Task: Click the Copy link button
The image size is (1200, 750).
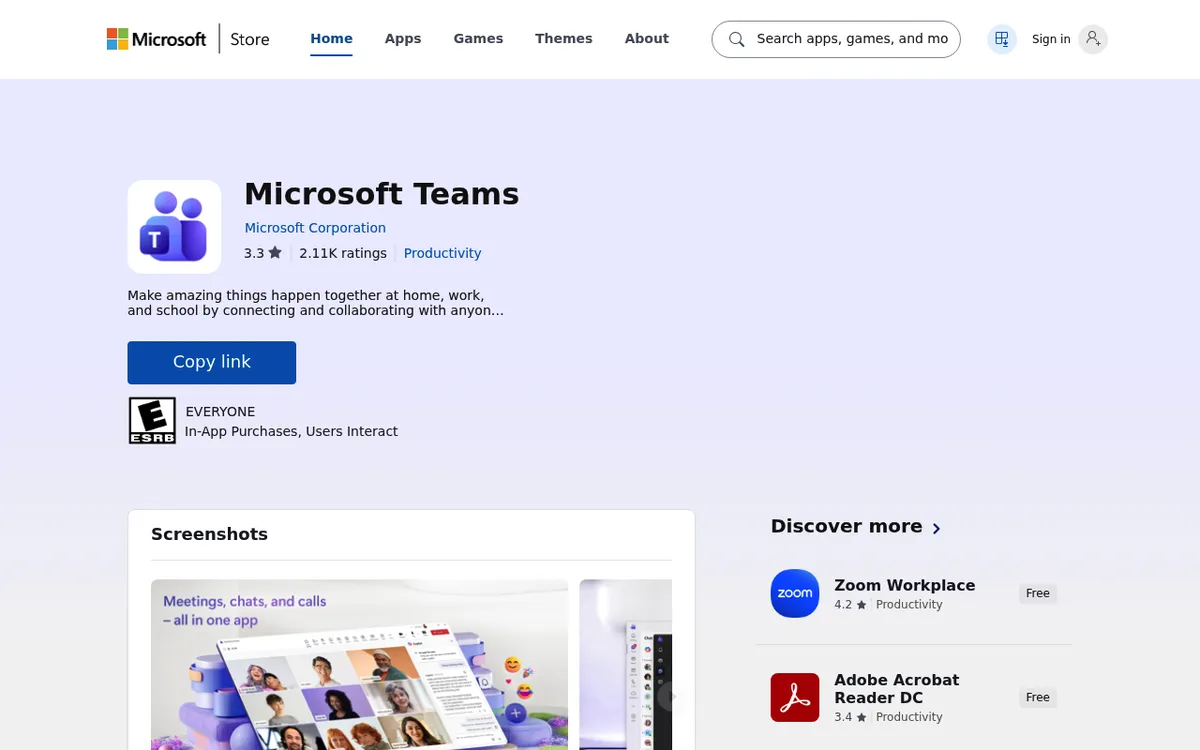Action: (x=212, y=362)
